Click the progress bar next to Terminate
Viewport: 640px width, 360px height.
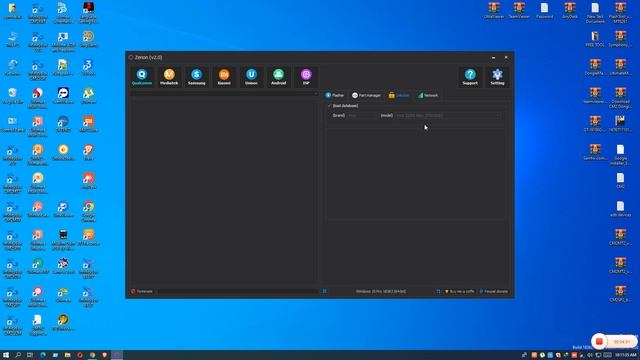point(238,291)
